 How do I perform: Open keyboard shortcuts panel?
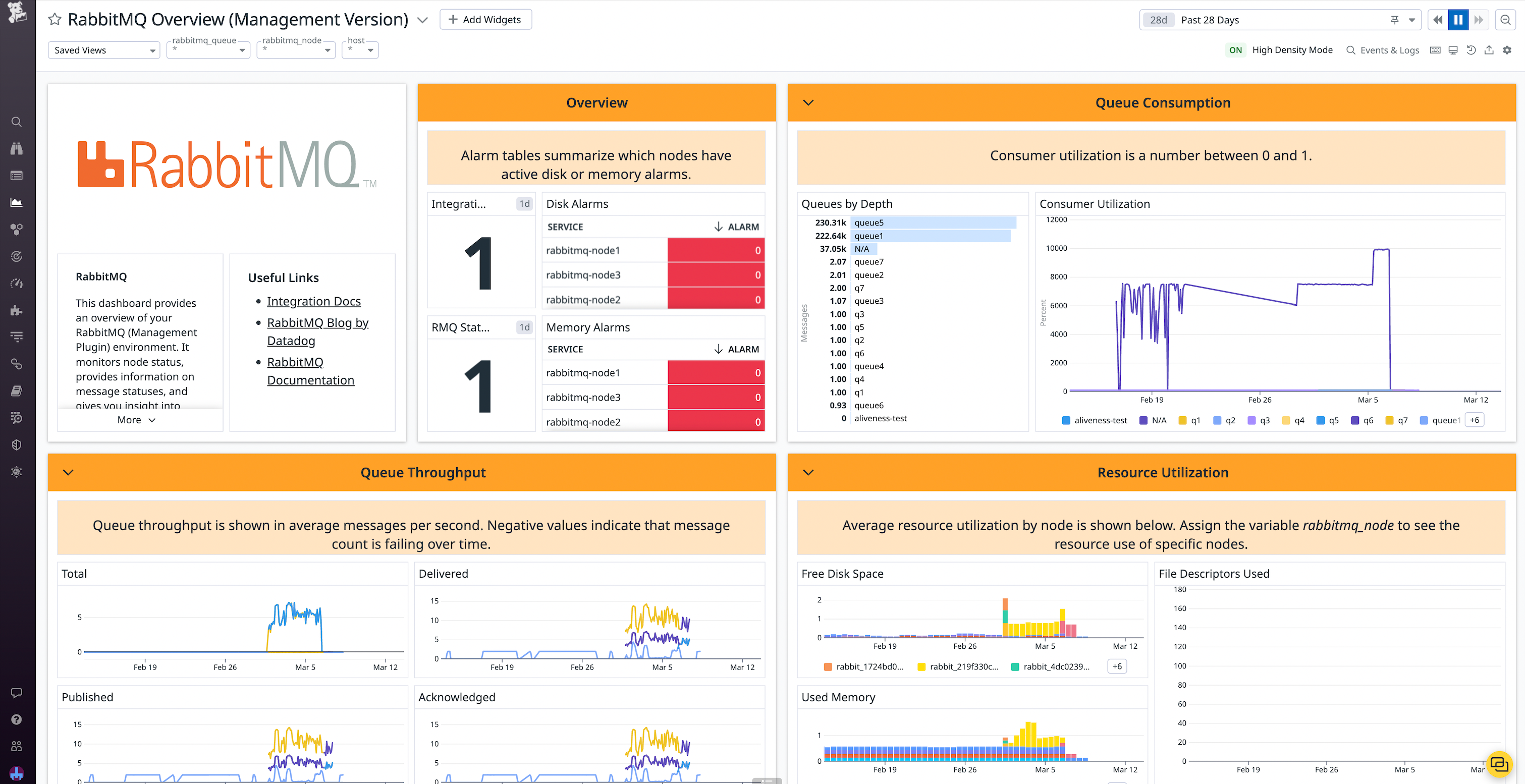[1435, 50]
